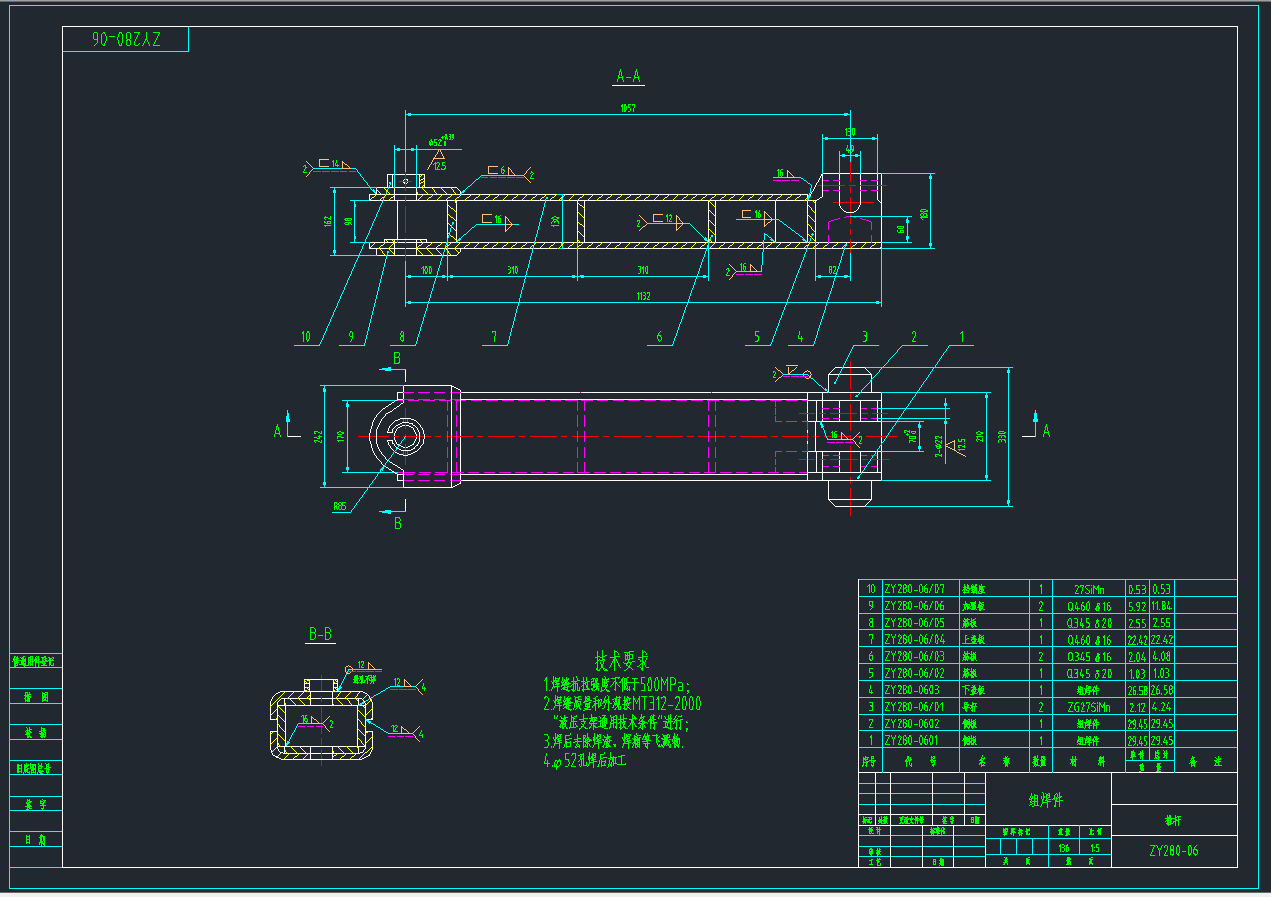The height and width of the screenshot is (897, 1271).
Task: Select the large 组焊件 title block text
Action: click(1046, 800)
